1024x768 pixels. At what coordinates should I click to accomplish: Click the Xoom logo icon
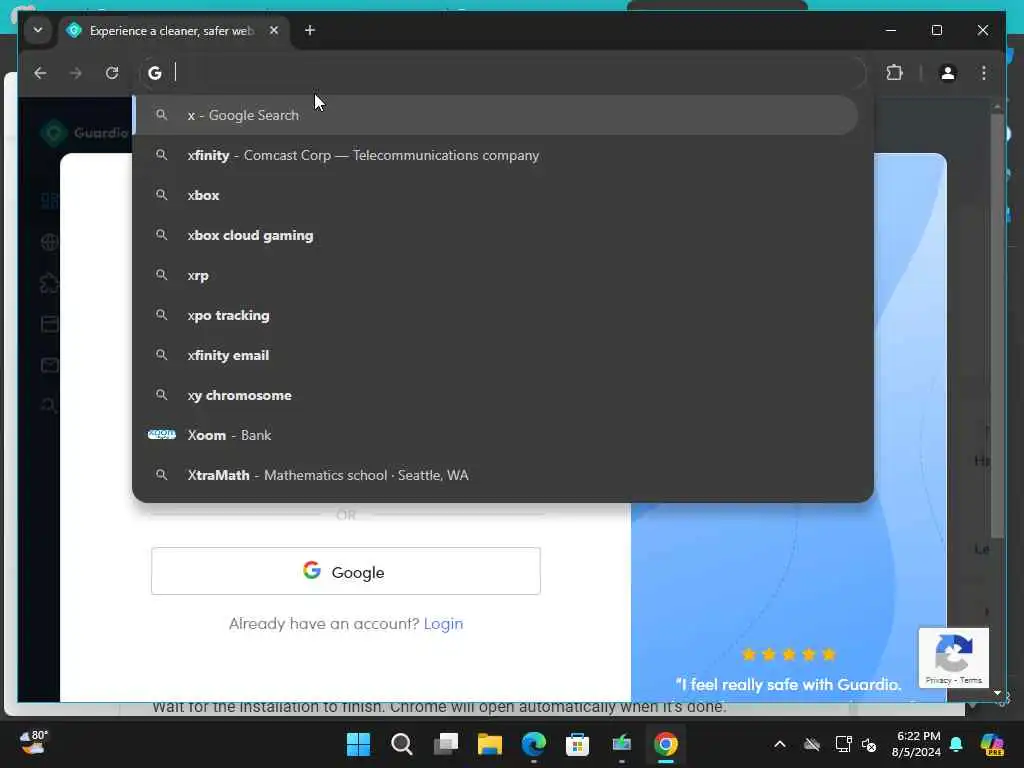pyautogui.click(x=161, y=434)
